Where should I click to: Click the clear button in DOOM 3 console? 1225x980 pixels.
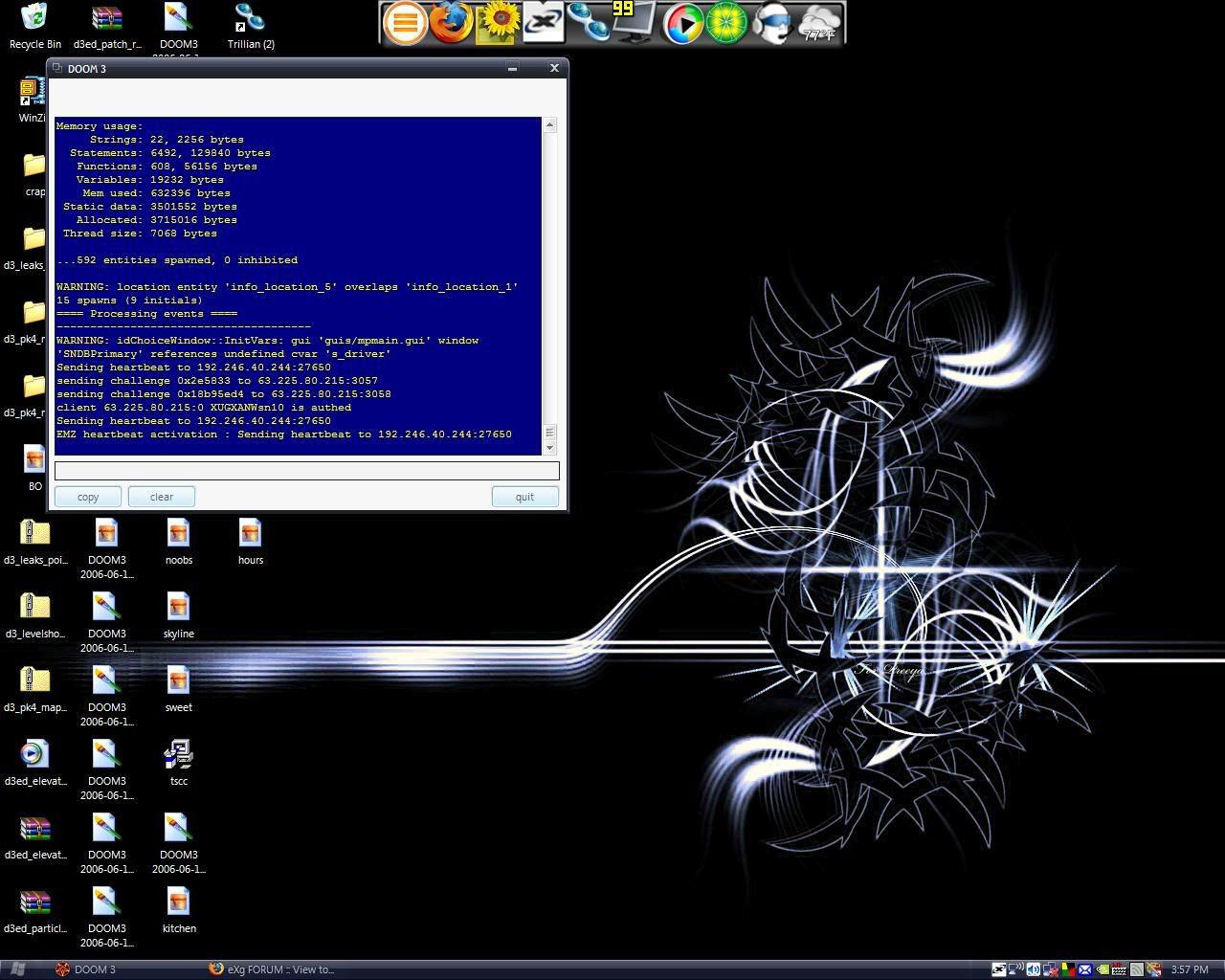162,497
